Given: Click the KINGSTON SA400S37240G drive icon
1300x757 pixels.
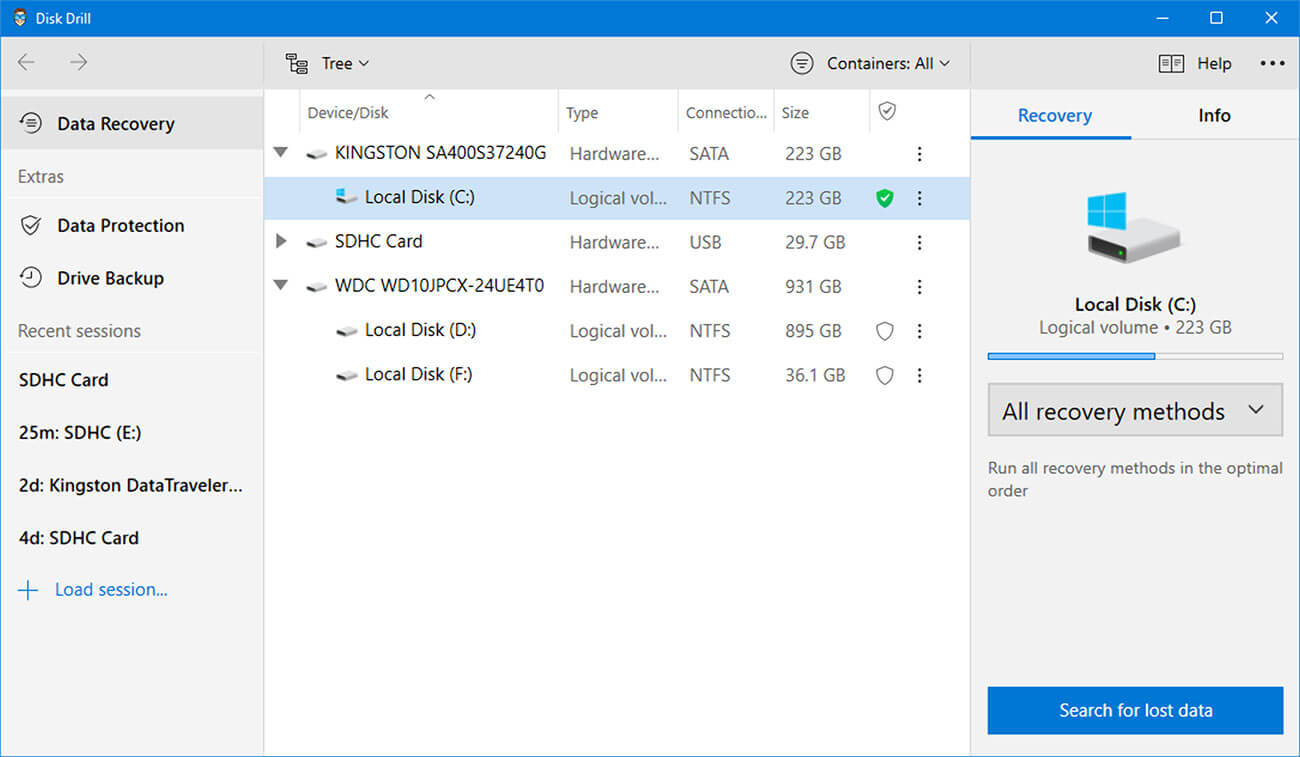Looking at the screenshot, I should click(317, 154).
